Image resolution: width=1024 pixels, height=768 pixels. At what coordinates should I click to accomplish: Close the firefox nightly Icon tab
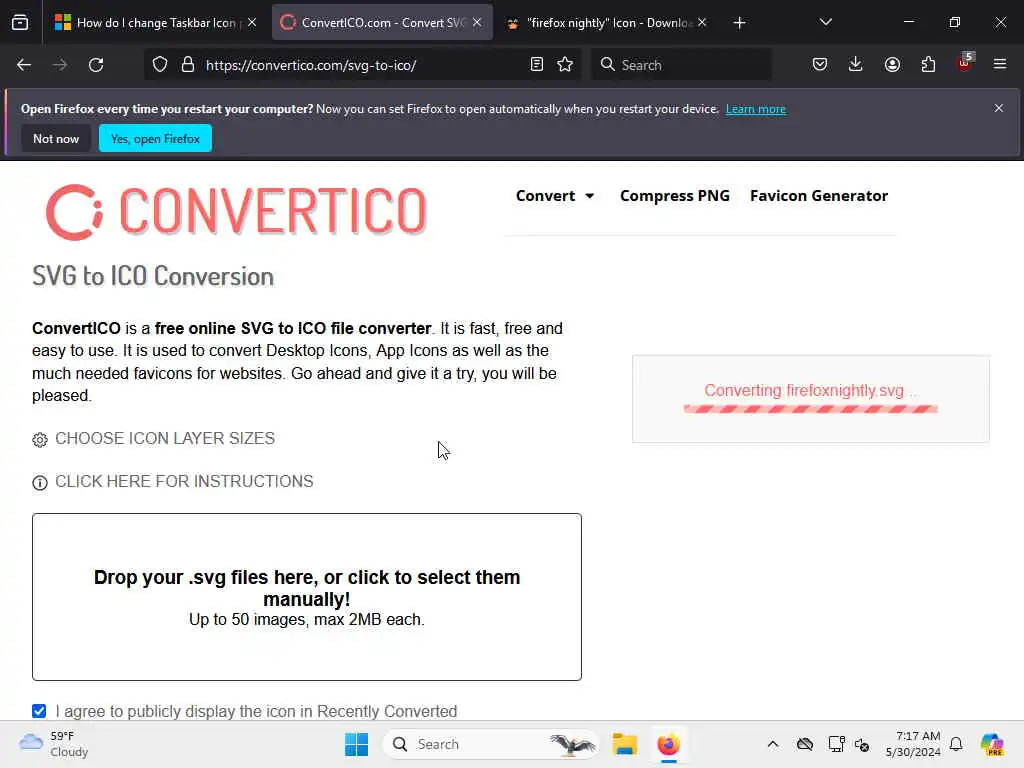pyautogui.click(x=702, y=22)
